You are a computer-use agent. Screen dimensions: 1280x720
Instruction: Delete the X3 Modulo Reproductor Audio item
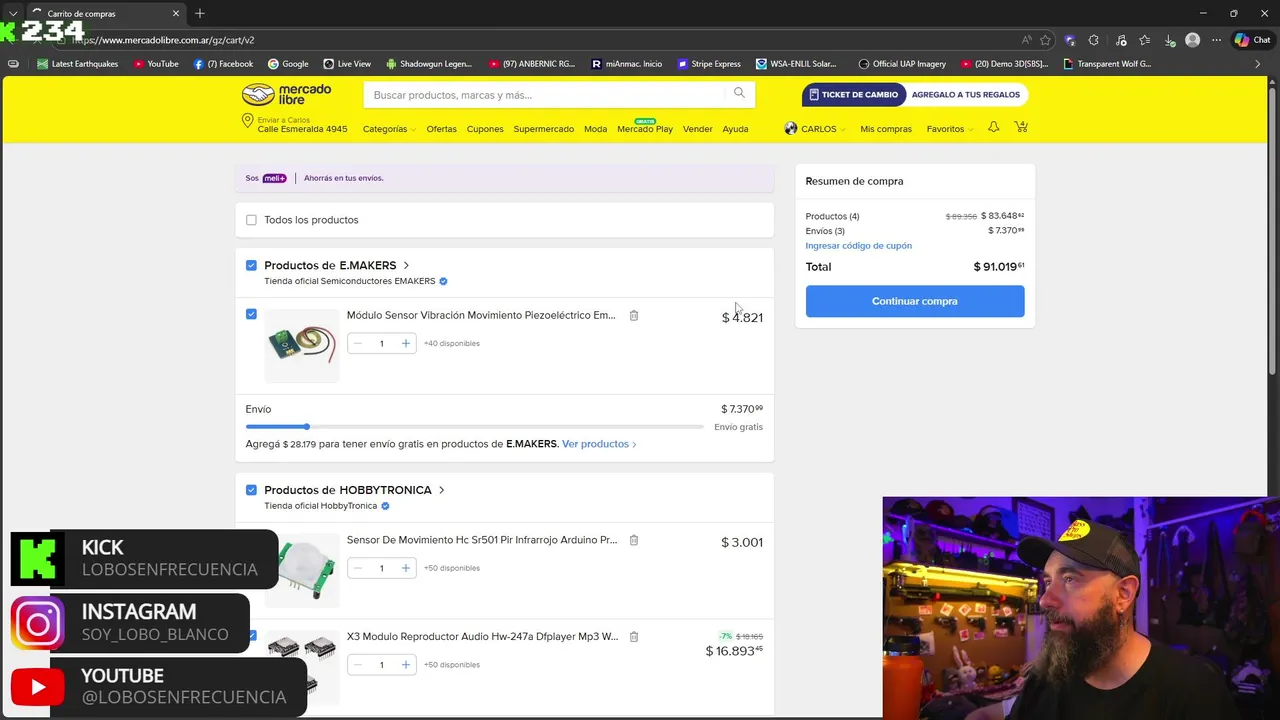click(634, 636)
